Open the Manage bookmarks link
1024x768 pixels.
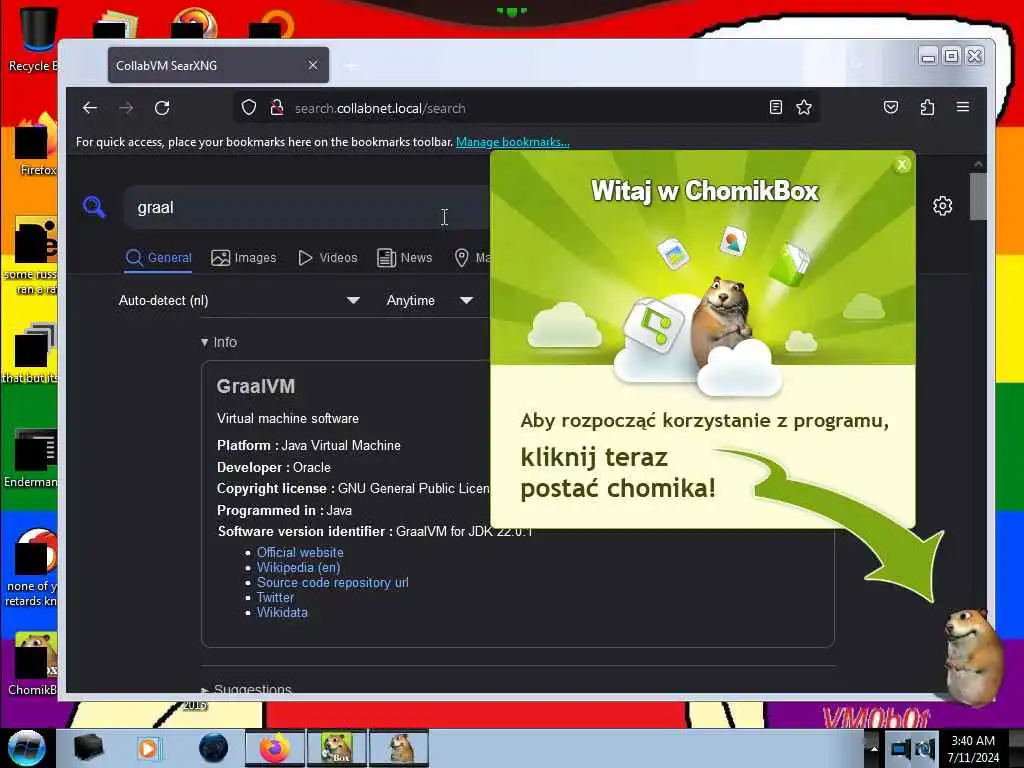click(x=513, y=142)
